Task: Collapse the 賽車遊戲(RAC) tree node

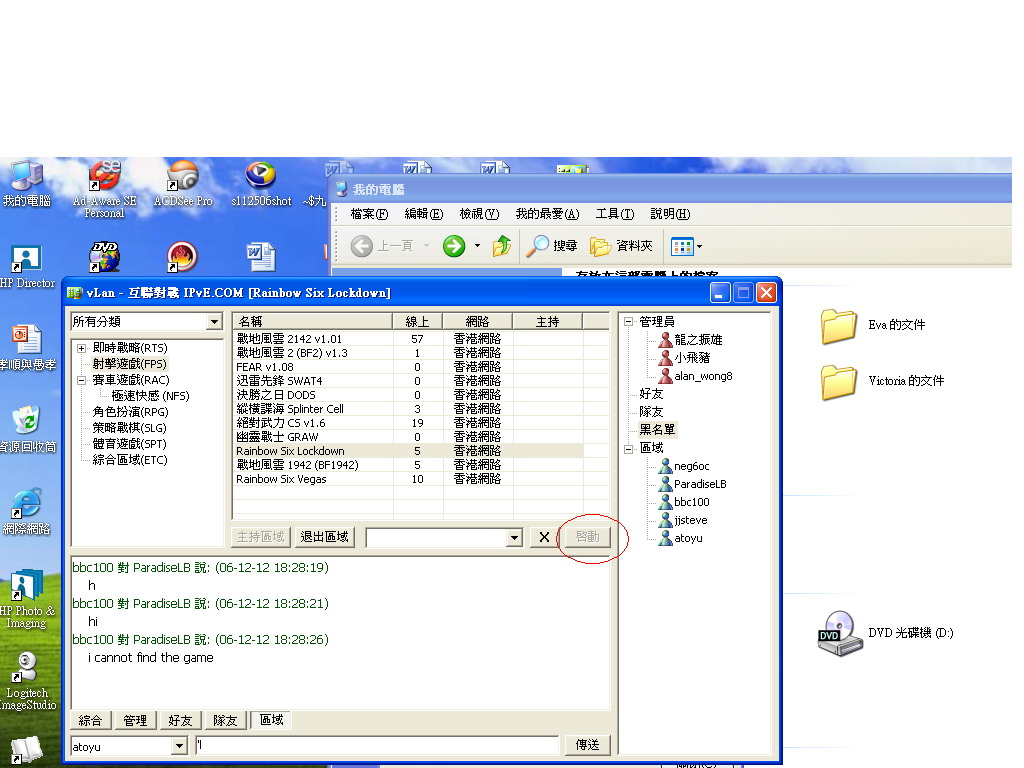Action: click(x=82, y=380)
